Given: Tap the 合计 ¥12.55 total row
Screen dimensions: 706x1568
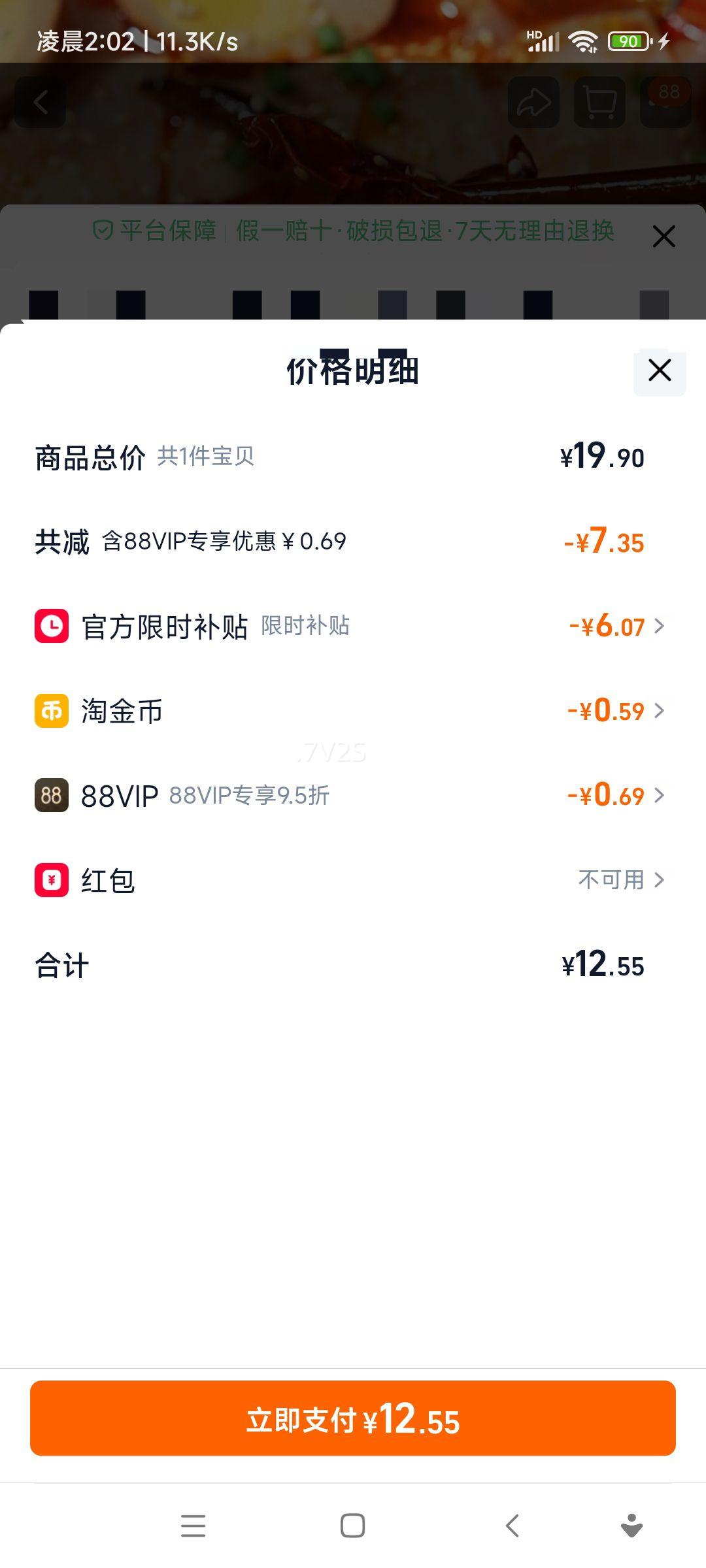Looking at the screenshot, I should click(353, 965).
